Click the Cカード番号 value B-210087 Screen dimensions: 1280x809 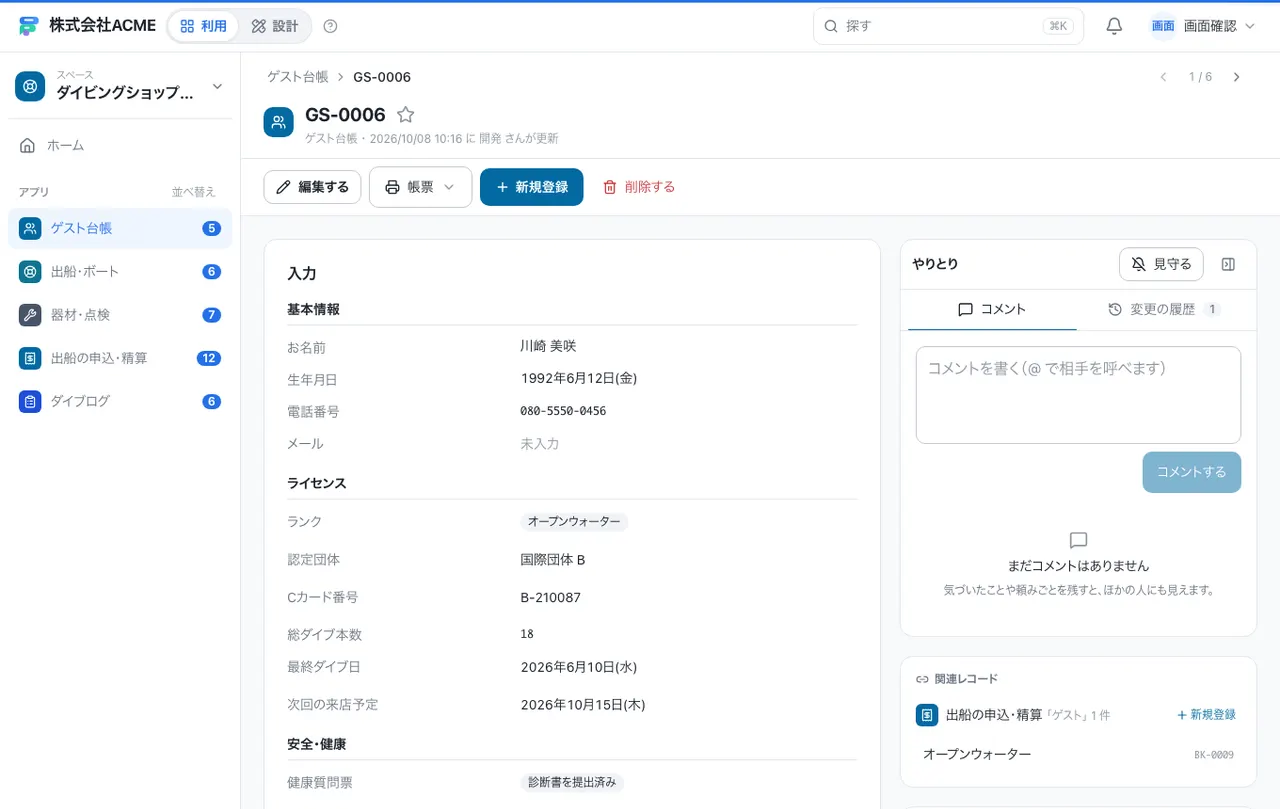click(x=551, y=598)
